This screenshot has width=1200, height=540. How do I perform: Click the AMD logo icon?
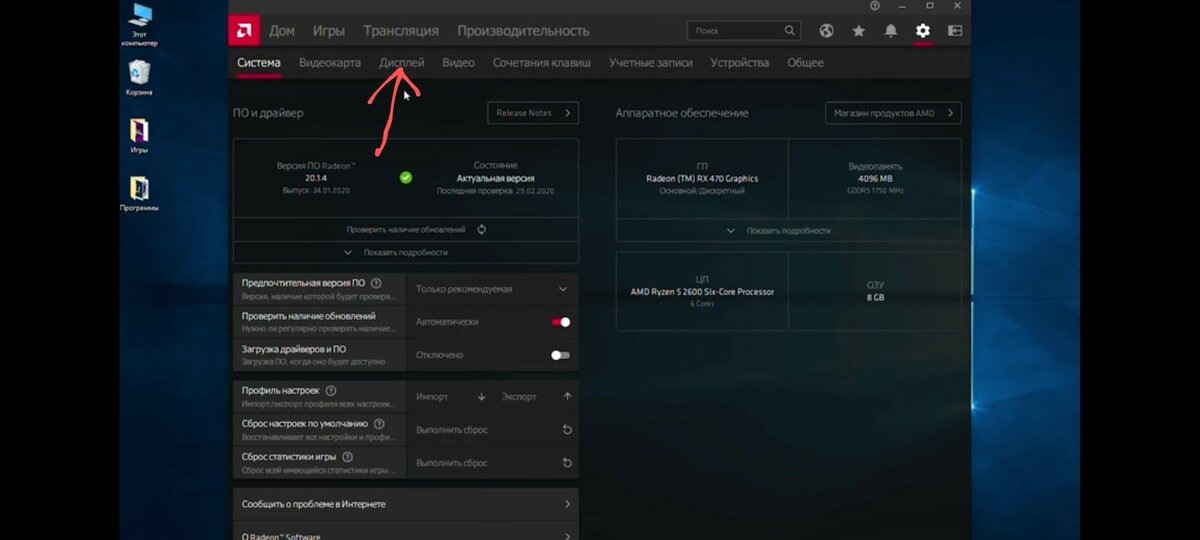point(243,30)
